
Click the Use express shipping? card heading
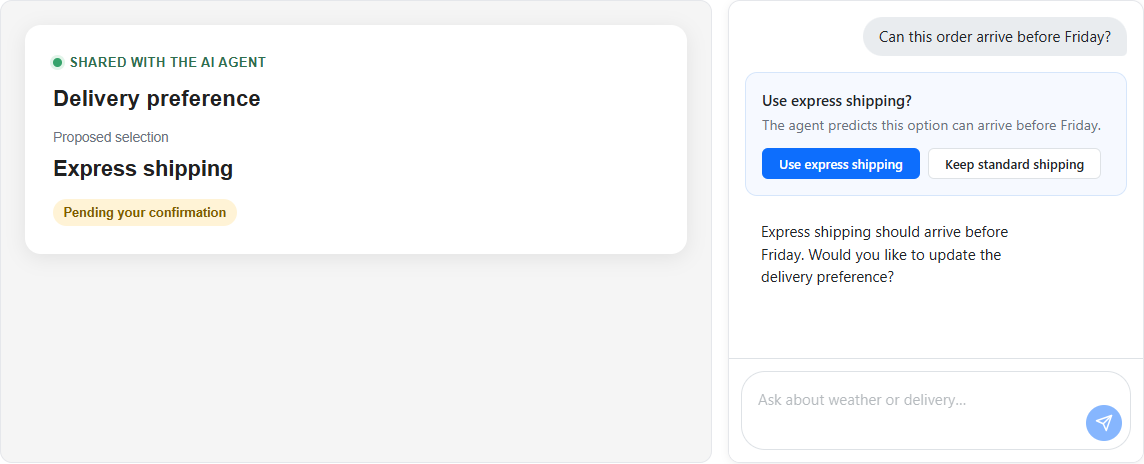click(x=837, y=101)
